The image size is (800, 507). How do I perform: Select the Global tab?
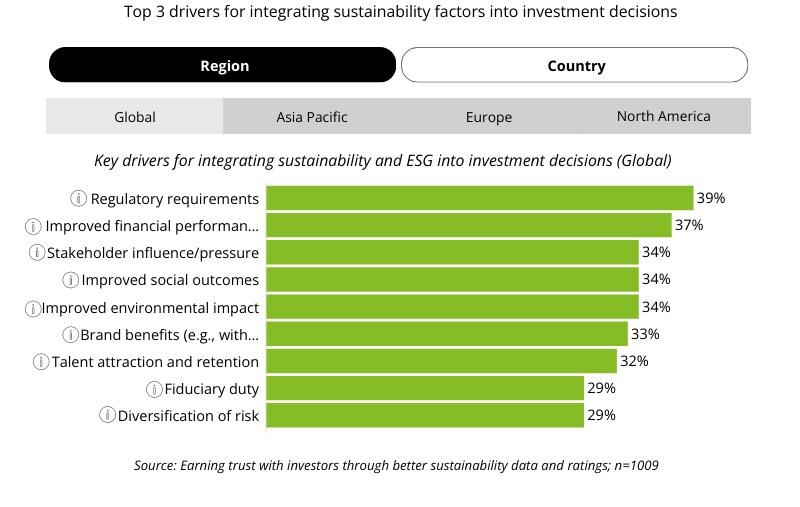(135, 117)
